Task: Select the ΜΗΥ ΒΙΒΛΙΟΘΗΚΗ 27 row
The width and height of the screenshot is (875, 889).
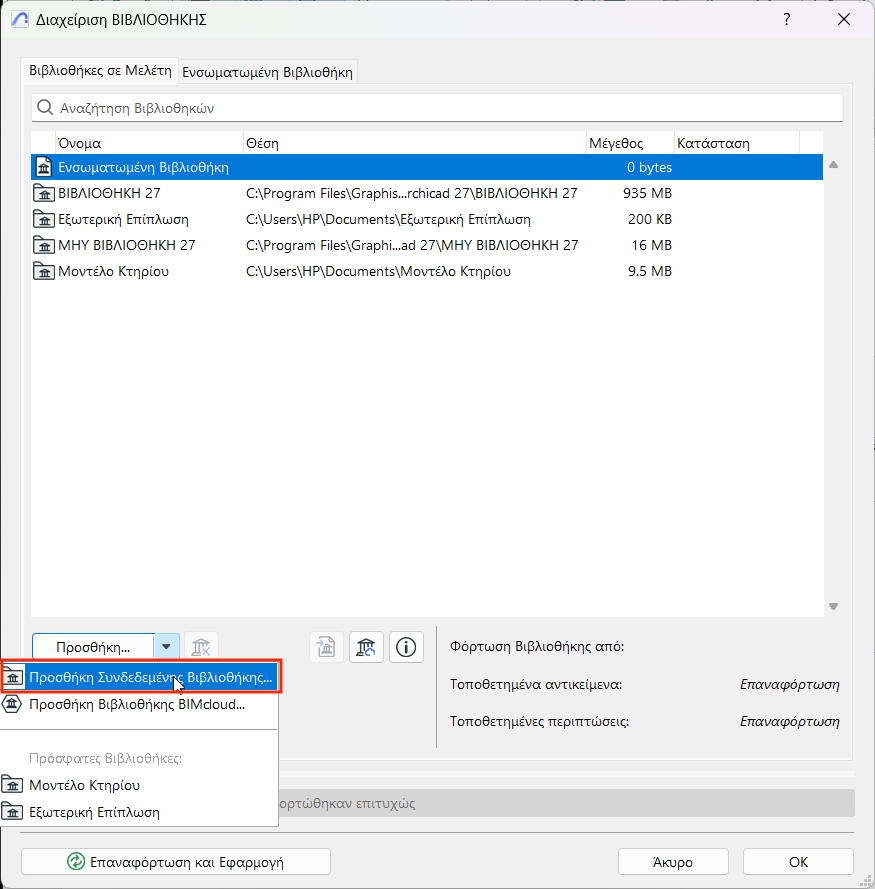Action: (426, 245)
